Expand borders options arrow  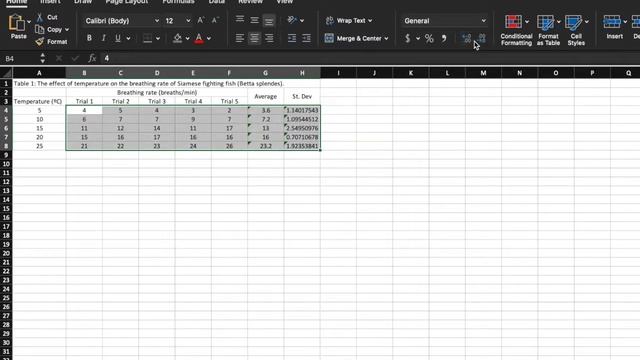[158, 39]
